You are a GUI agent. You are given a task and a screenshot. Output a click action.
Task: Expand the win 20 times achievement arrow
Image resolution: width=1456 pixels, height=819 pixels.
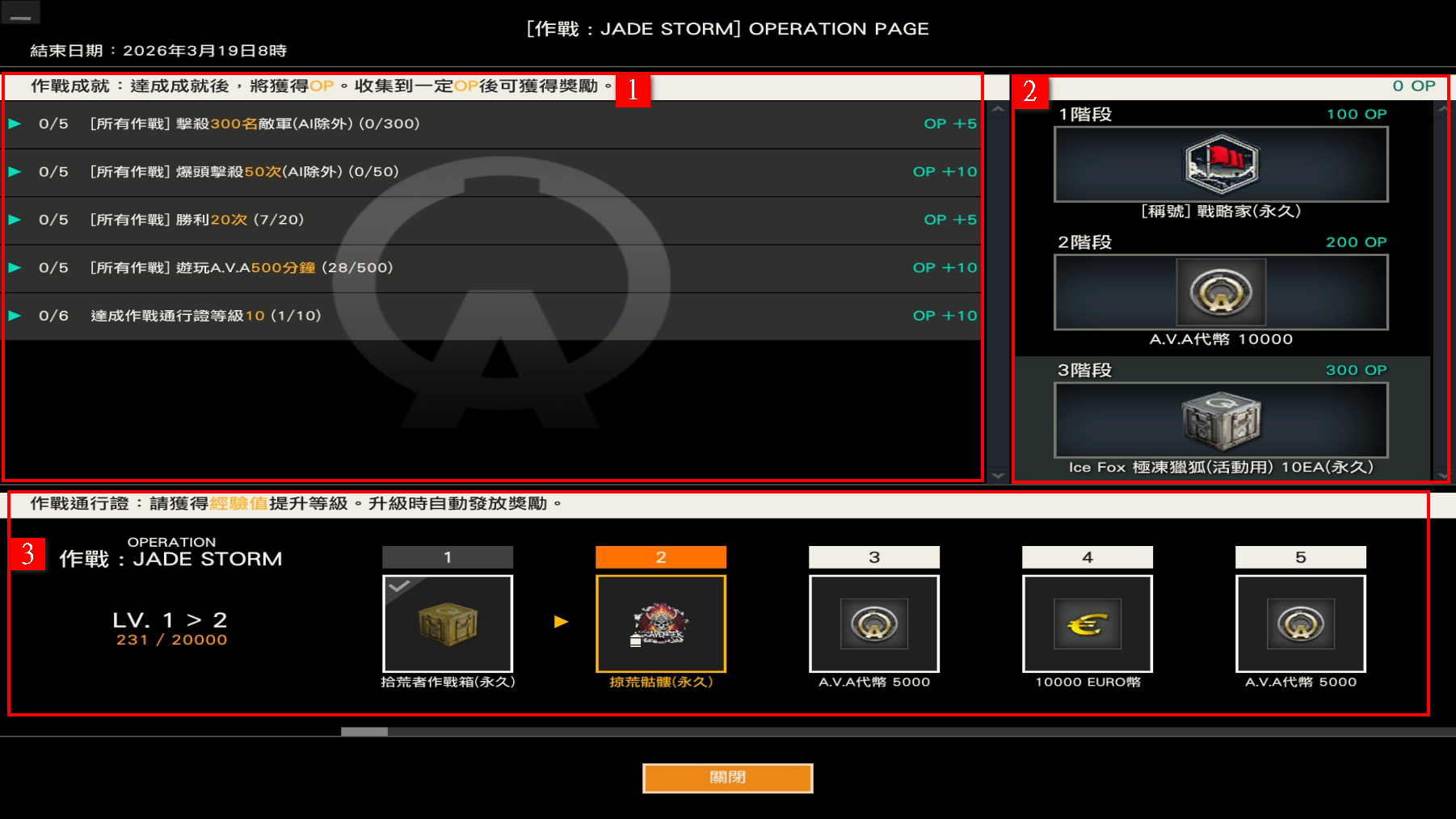tap(15, 220)
